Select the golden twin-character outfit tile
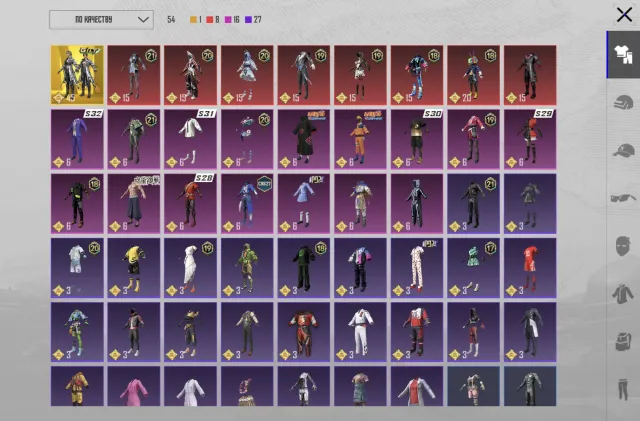640x421 pixels. 77,75
